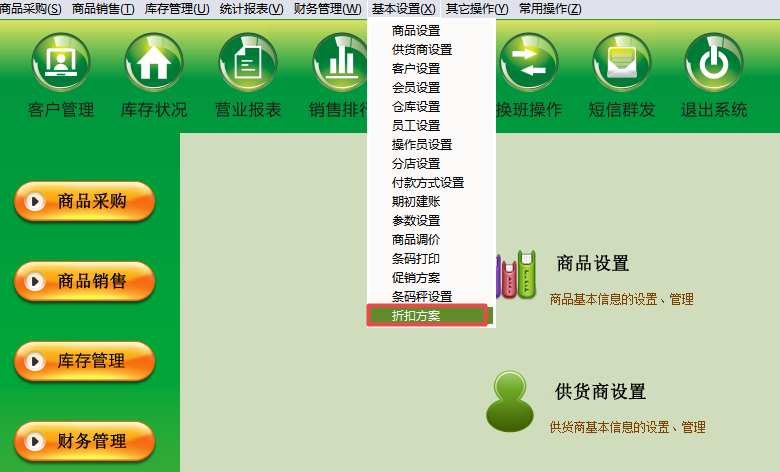Open the 常用操作(Z) menu
Screen dimensions: 780x472
tap(550, 9)
